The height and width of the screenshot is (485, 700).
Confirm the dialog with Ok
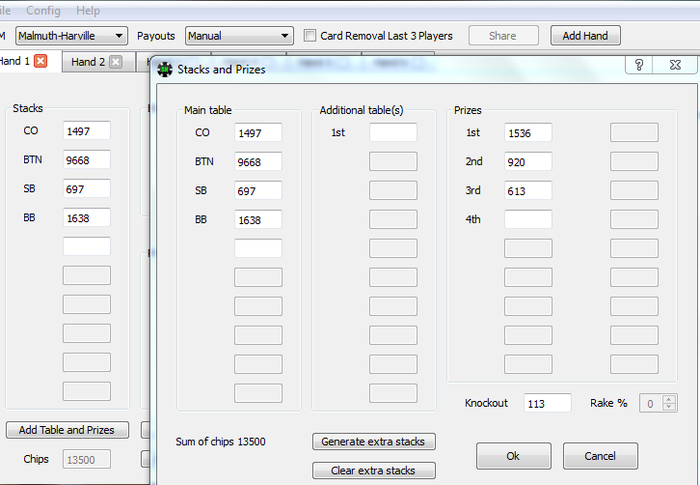click(513, 456)
